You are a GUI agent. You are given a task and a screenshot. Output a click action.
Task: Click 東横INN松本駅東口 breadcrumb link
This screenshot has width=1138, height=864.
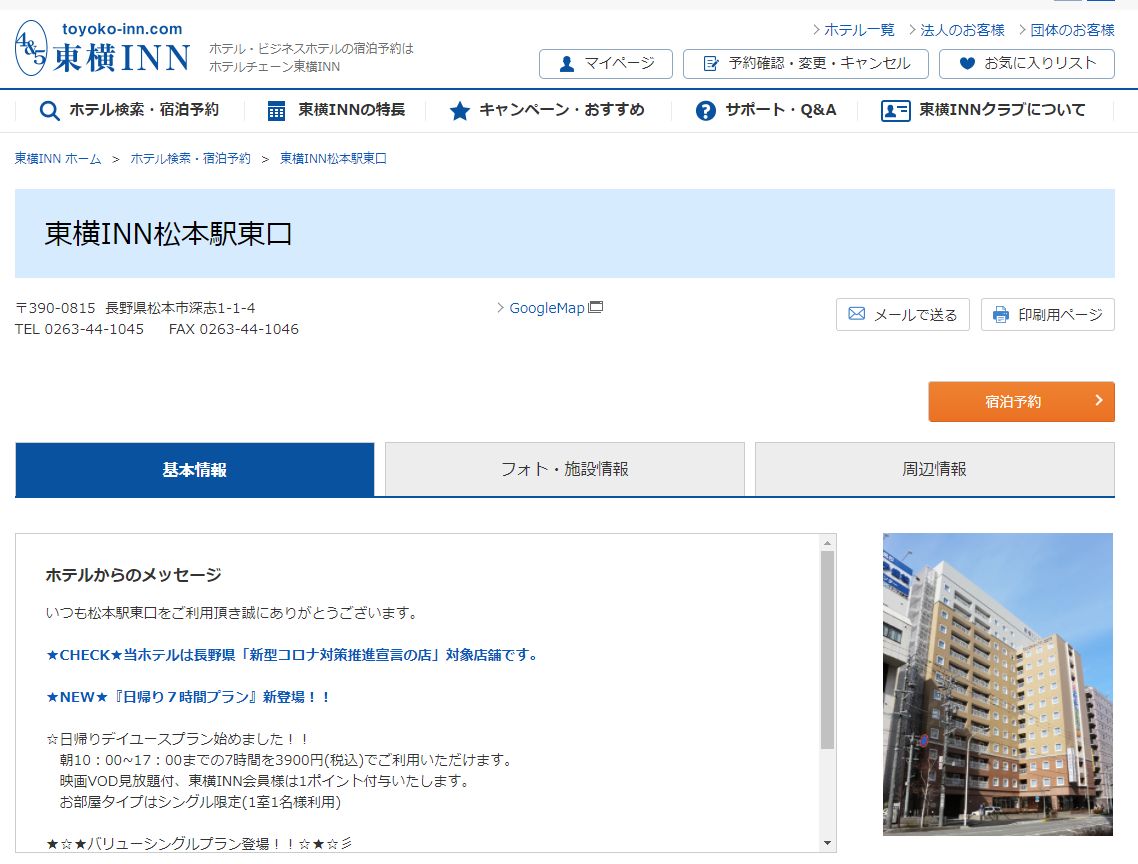pos(333,158)
